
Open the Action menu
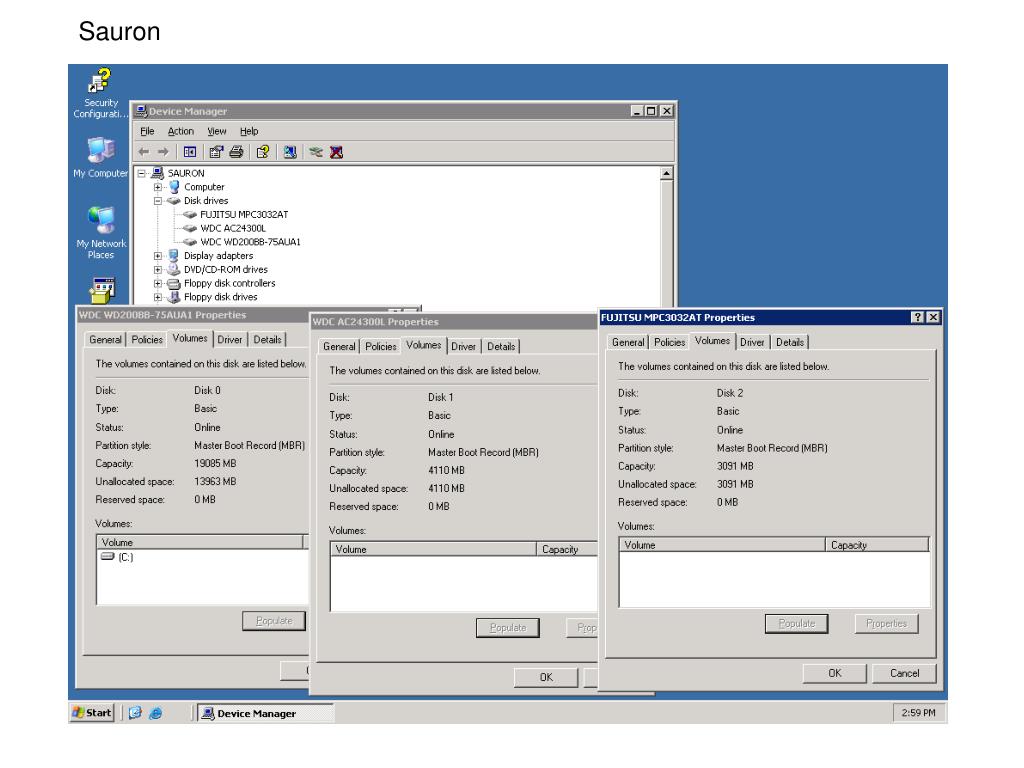click(x=181, y=131)
